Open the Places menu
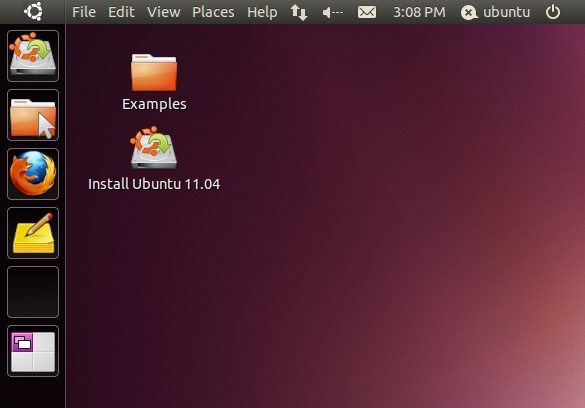 [213, 12]
